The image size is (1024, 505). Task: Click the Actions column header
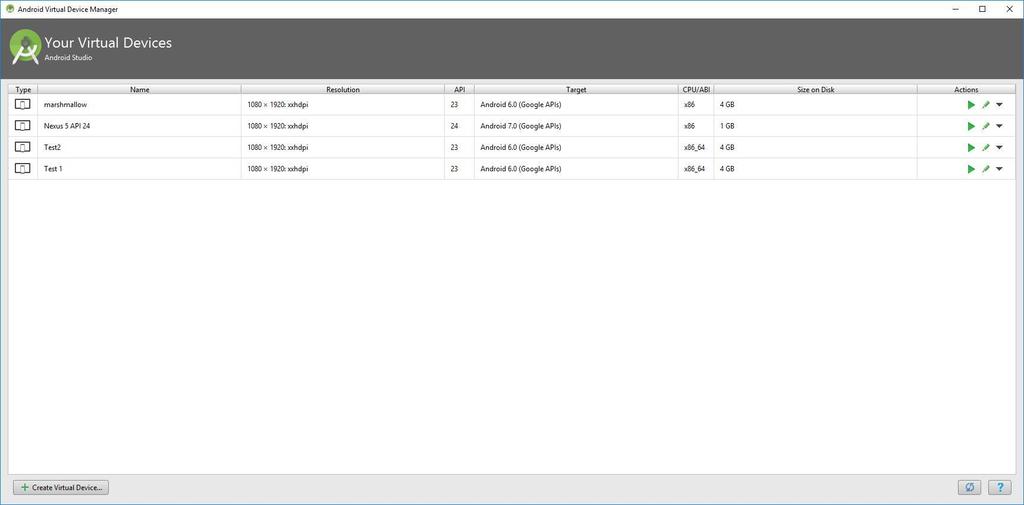(x=967, y=90)
